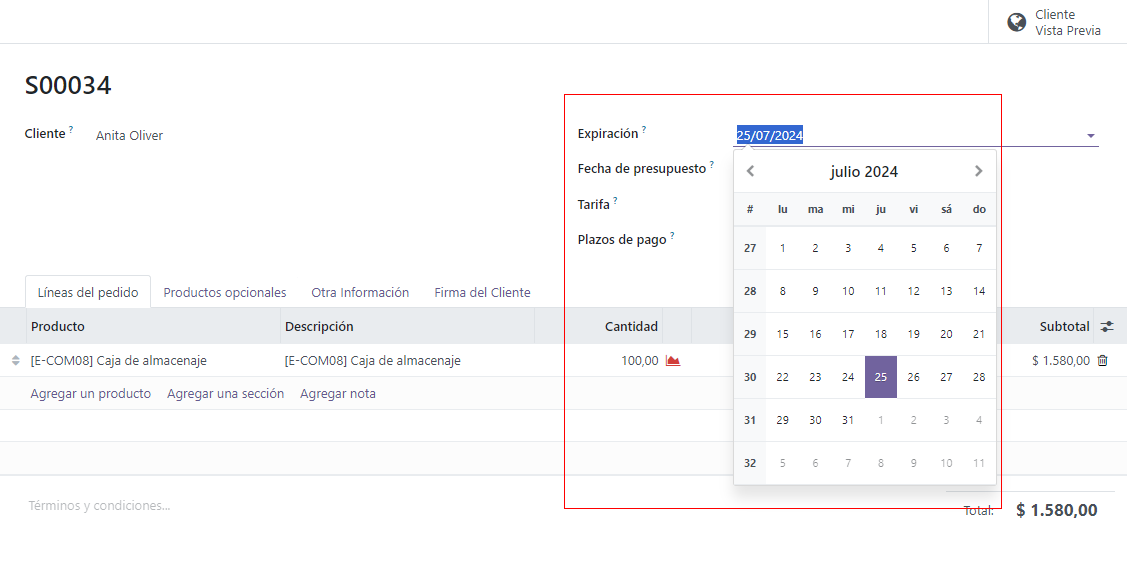This screenshot has width=1127, height=578.
Task: Sort by the Producto column header
Action: coord(58,326)
